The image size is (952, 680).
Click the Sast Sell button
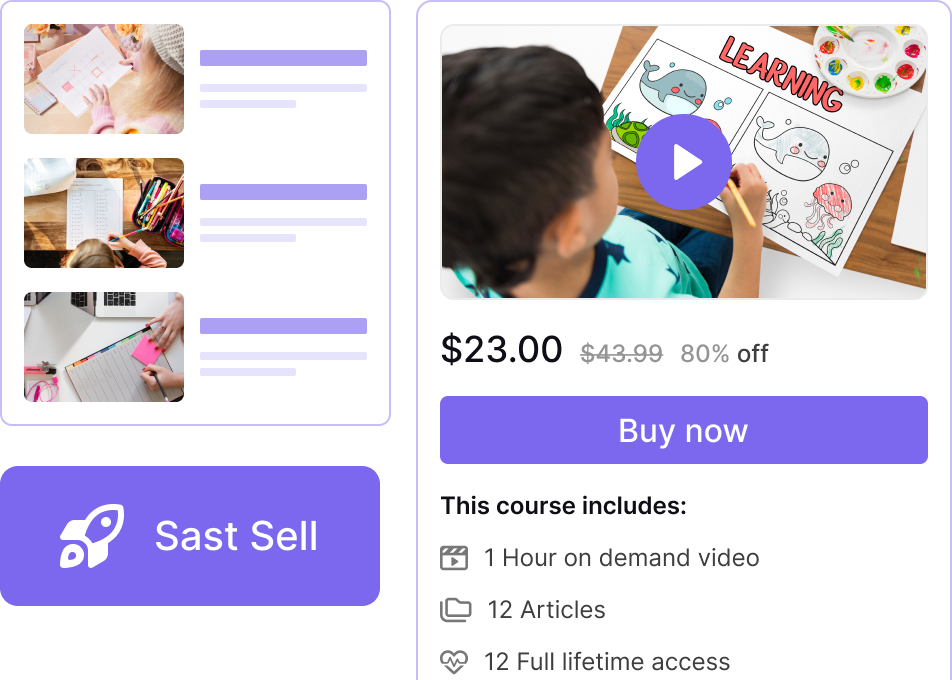(190, 536)
